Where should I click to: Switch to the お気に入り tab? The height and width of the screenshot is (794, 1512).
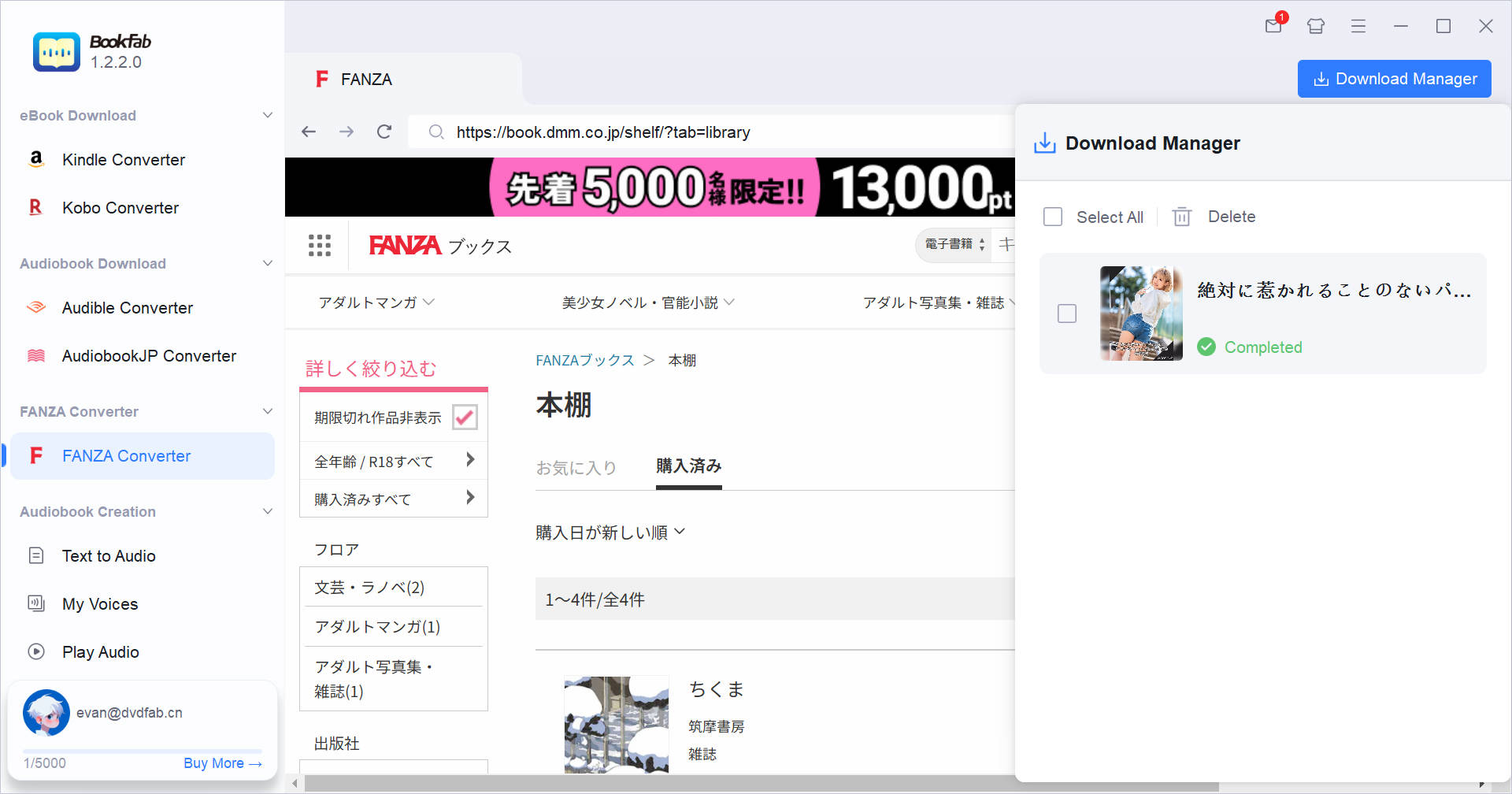pos(576,467)
